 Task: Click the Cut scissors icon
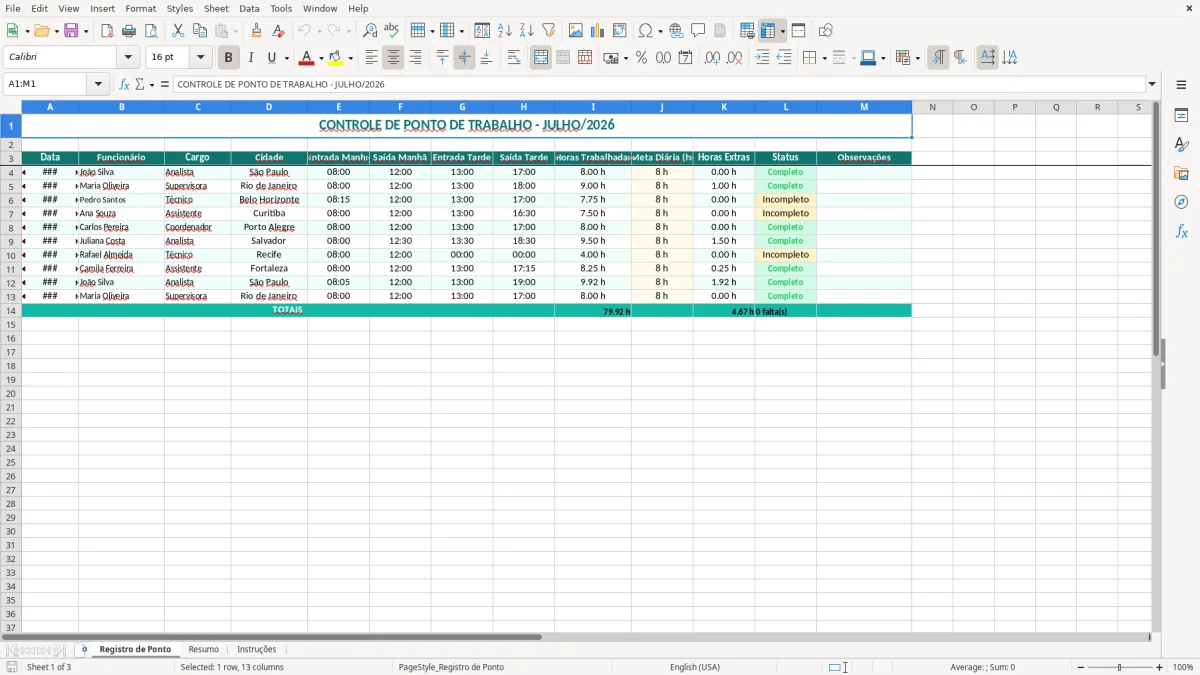click(178, 31)
